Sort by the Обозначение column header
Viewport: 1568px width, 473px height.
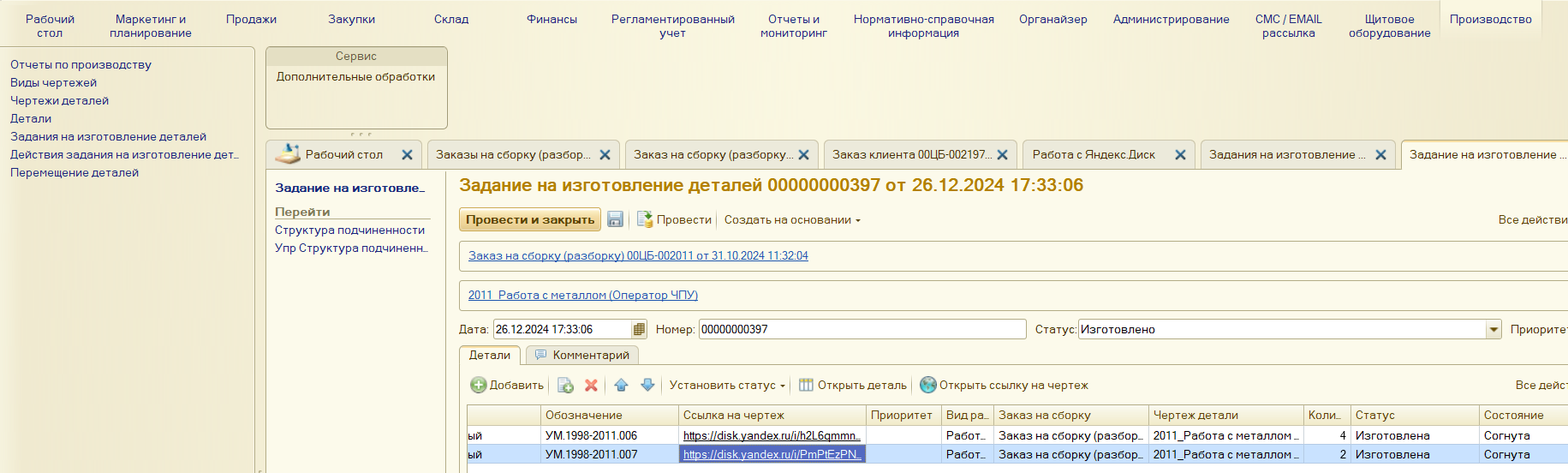609,415
